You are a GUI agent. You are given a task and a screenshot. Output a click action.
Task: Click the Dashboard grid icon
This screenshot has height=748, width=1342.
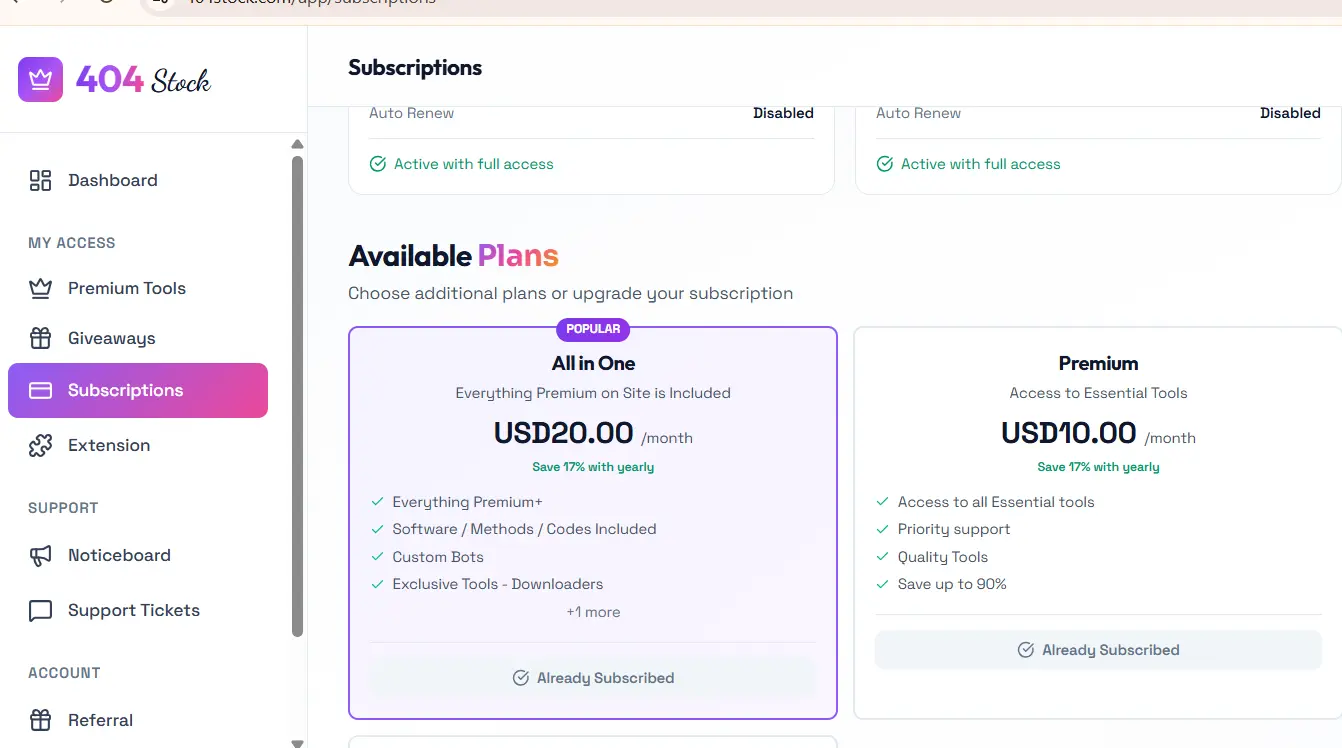tap(40, 180)
